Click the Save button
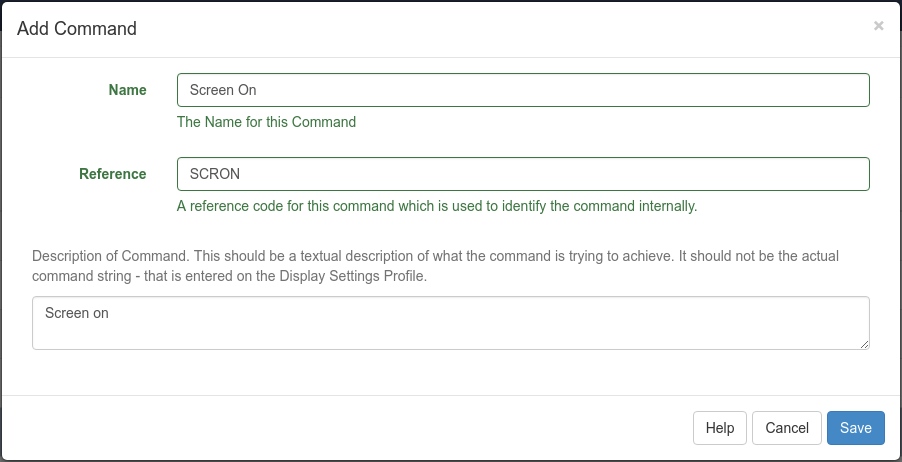The width and height of the screenshot is (902, 462). [x=855, y=428]
